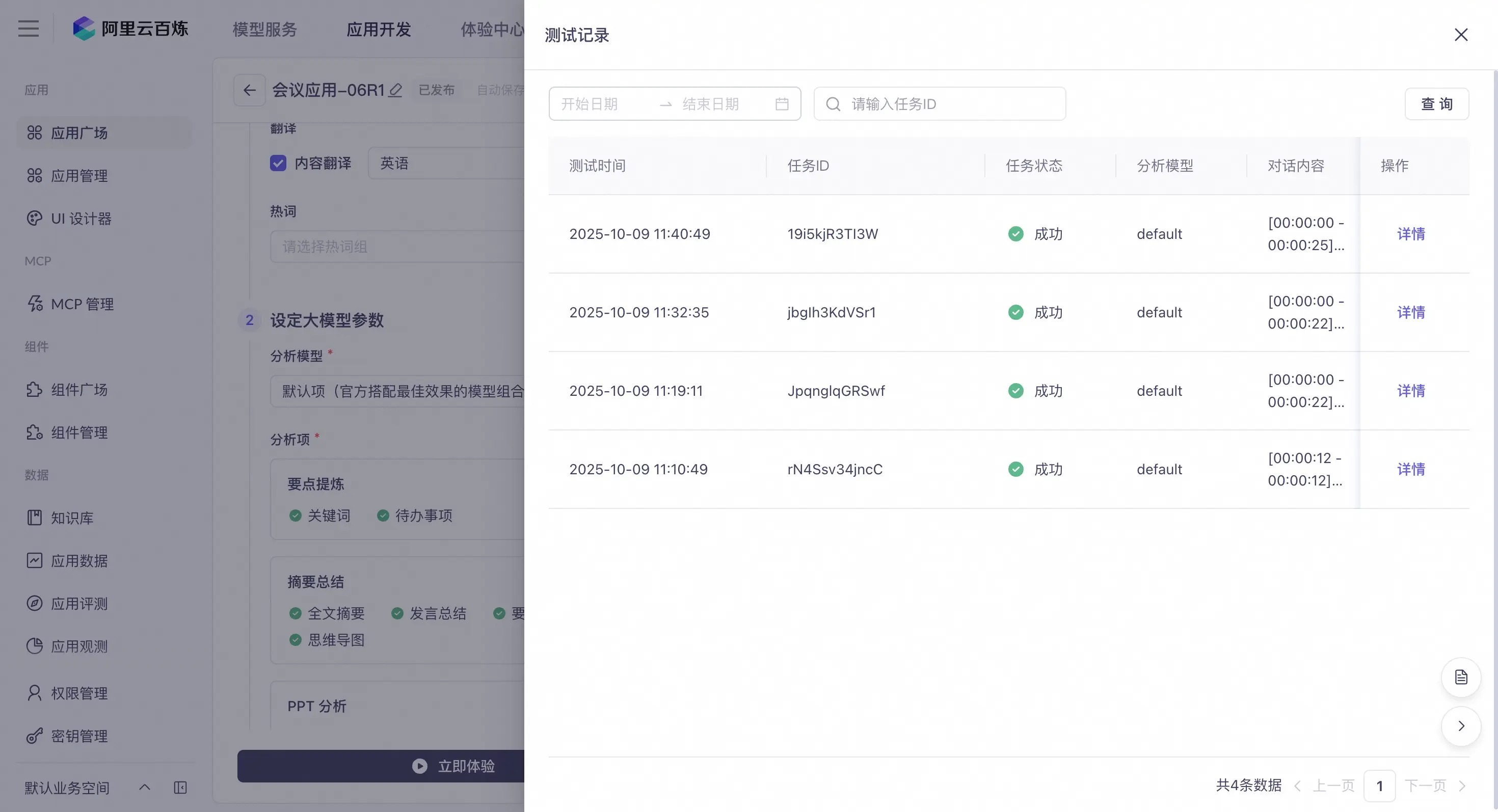The image size is (1498, 812).
Task: Click the hamburger menu icon
Action: tap(28, 29)
